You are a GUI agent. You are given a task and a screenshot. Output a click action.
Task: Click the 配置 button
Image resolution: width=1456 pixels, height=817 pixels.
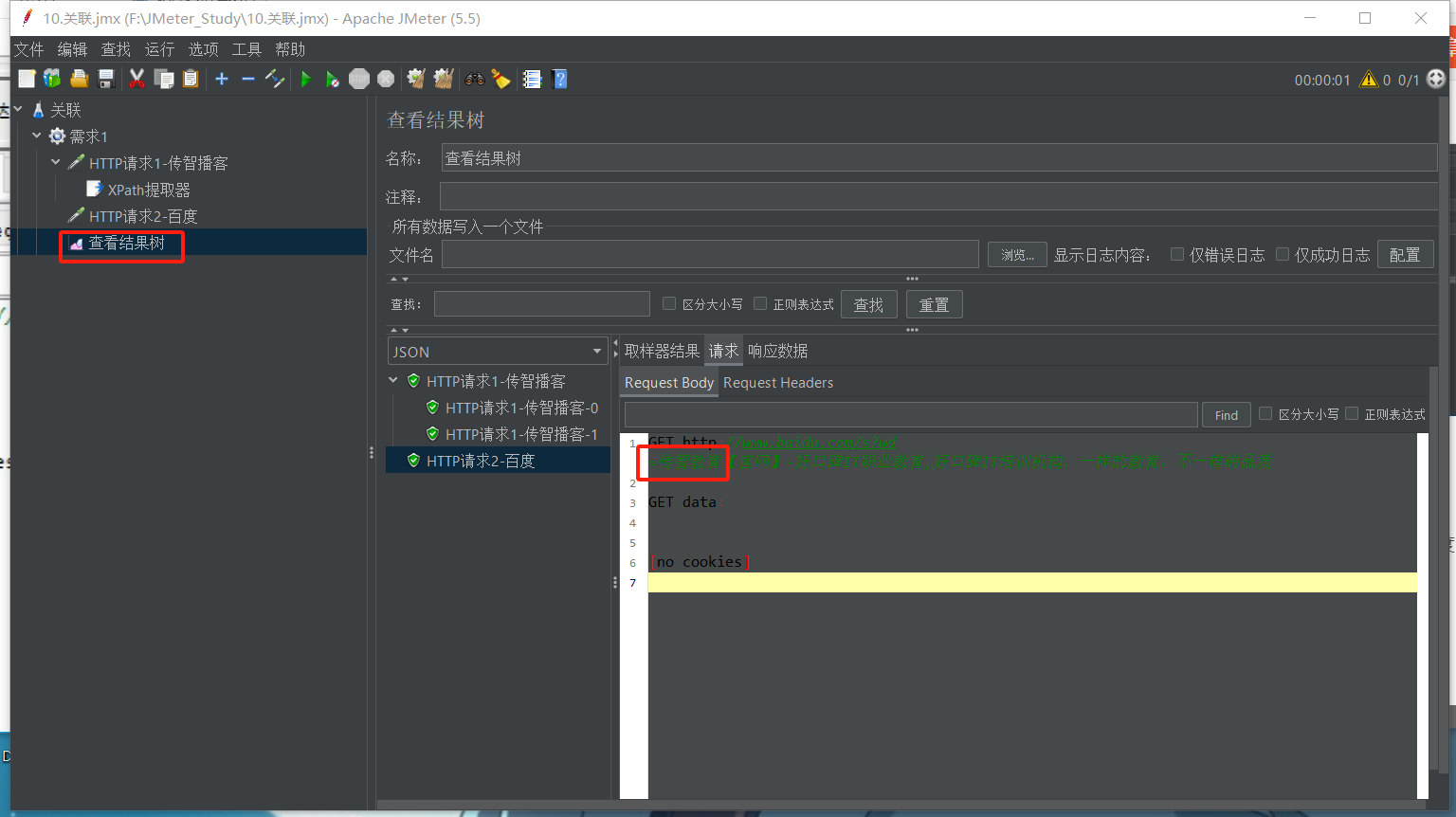[1405, 254]
